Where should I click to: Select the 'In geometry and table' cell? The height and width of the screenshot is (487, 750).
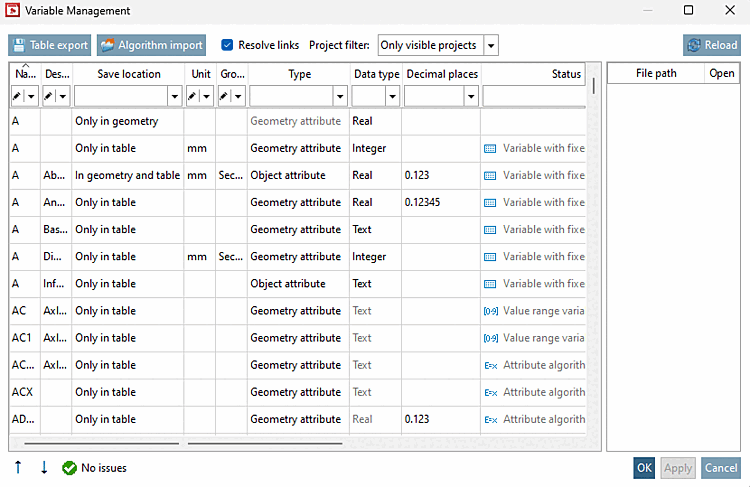click(x=128, y=175)
